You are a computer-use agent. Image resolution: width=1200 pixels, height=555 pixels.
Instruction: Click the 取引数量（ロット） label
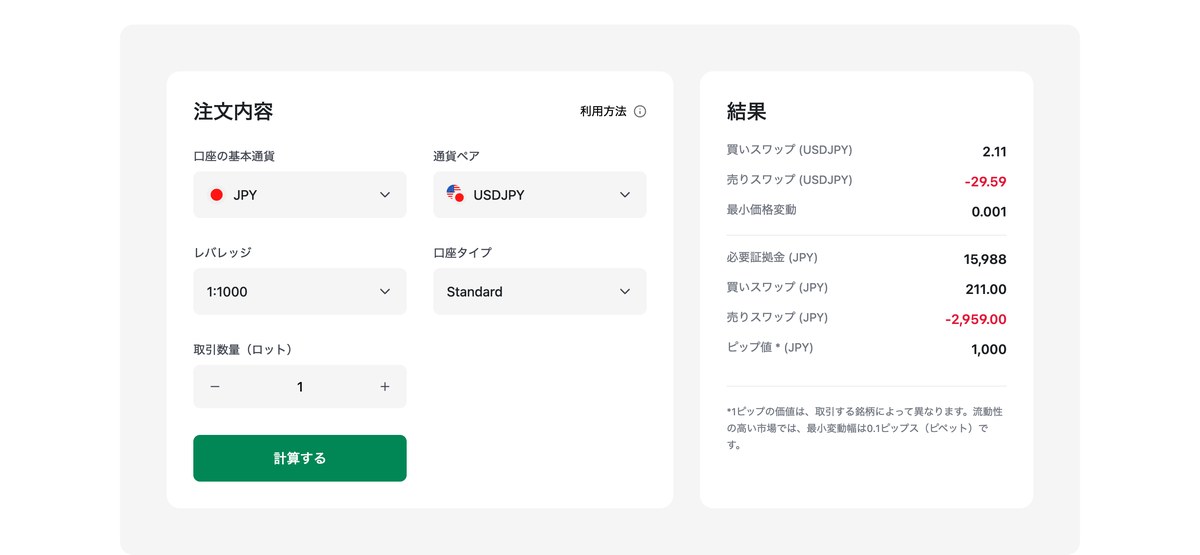pyautogui.click(x=243, y=349)
